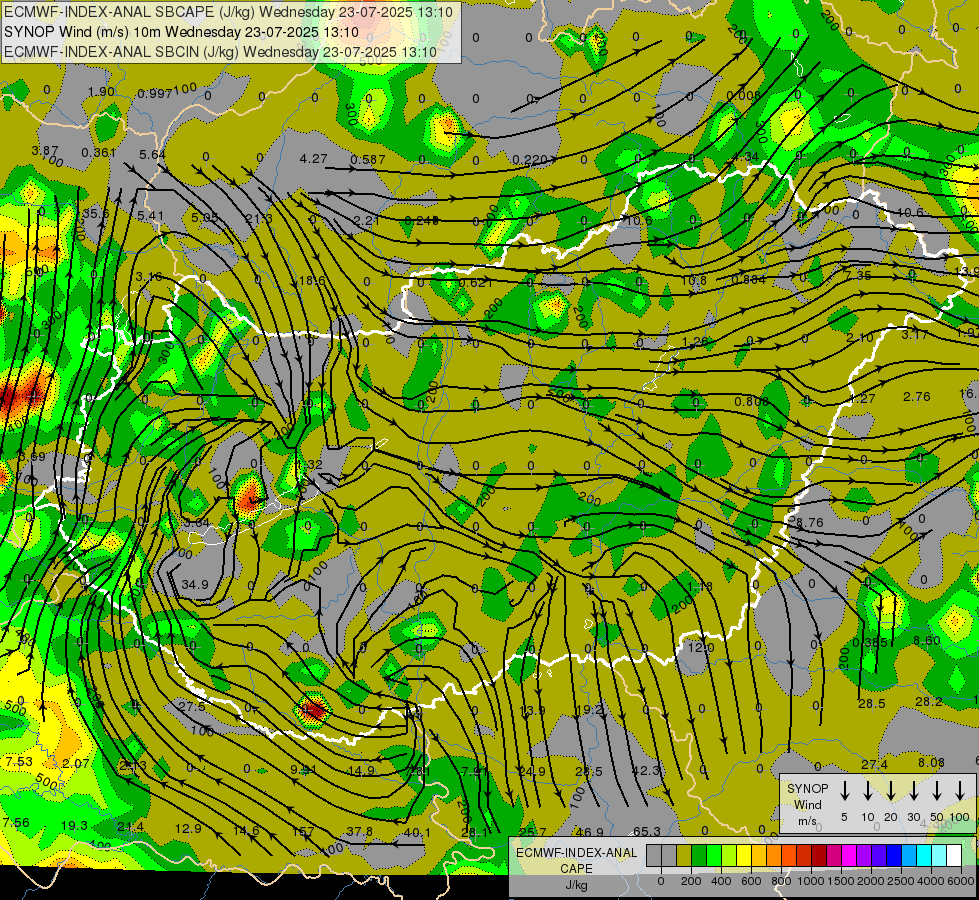The height and width of the screenshot is (900, 979).
Task: Click the SBCIN title line at top
Action: (220, 52)
